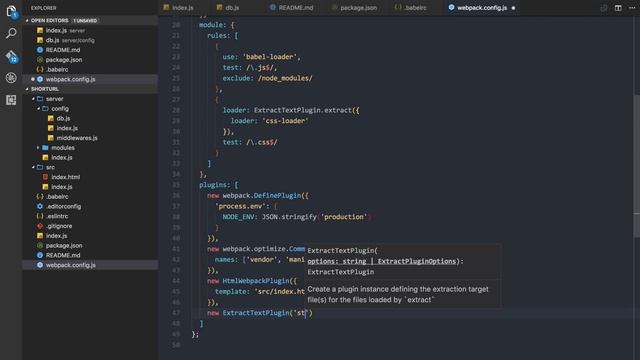This screenshot has width=640, height=360.
Task: Open README.md in the project root tree
Action: pos(90,256)
